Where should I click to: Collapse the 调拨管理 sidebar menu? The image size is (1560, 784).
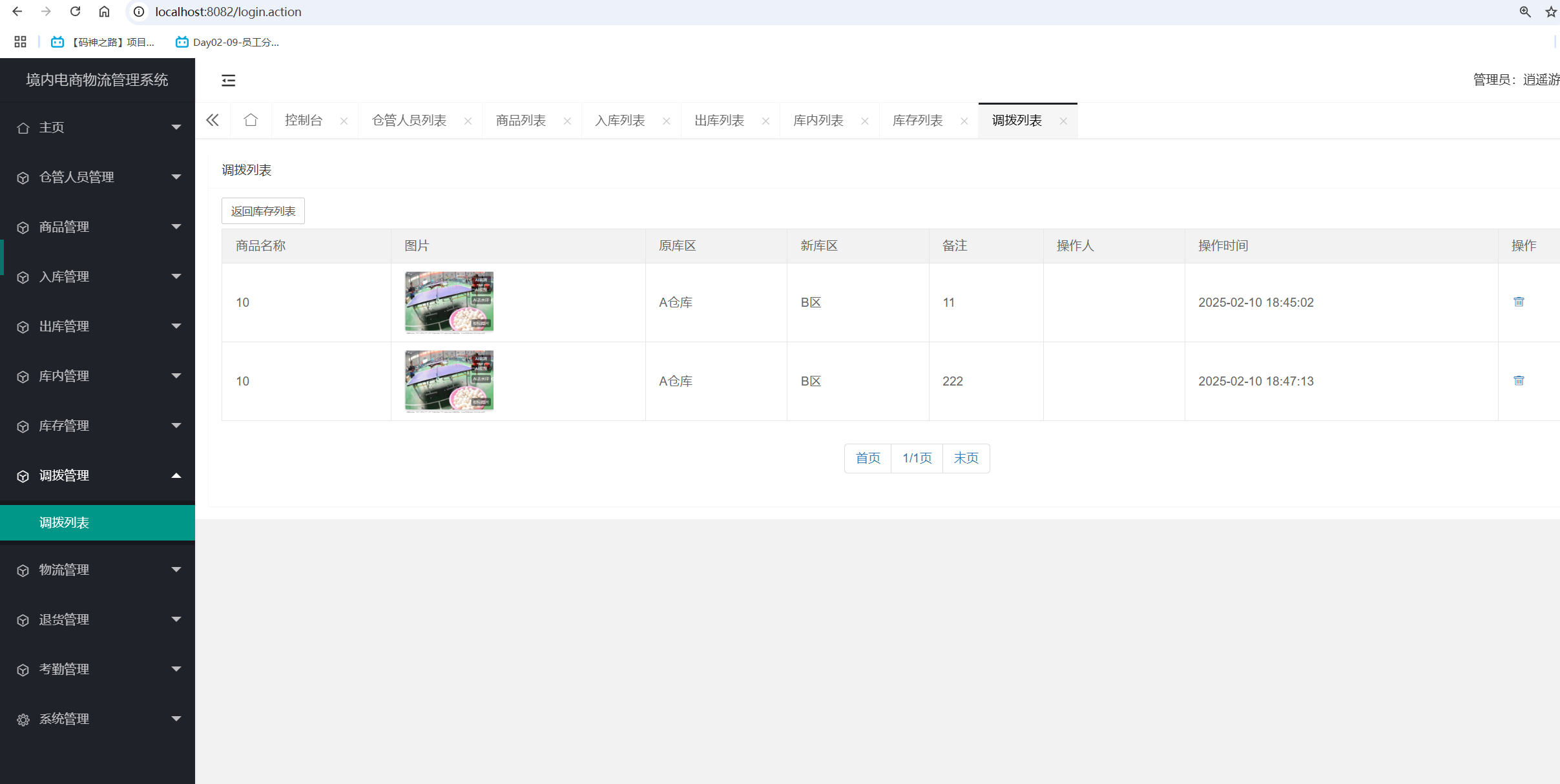click(97, 475)
